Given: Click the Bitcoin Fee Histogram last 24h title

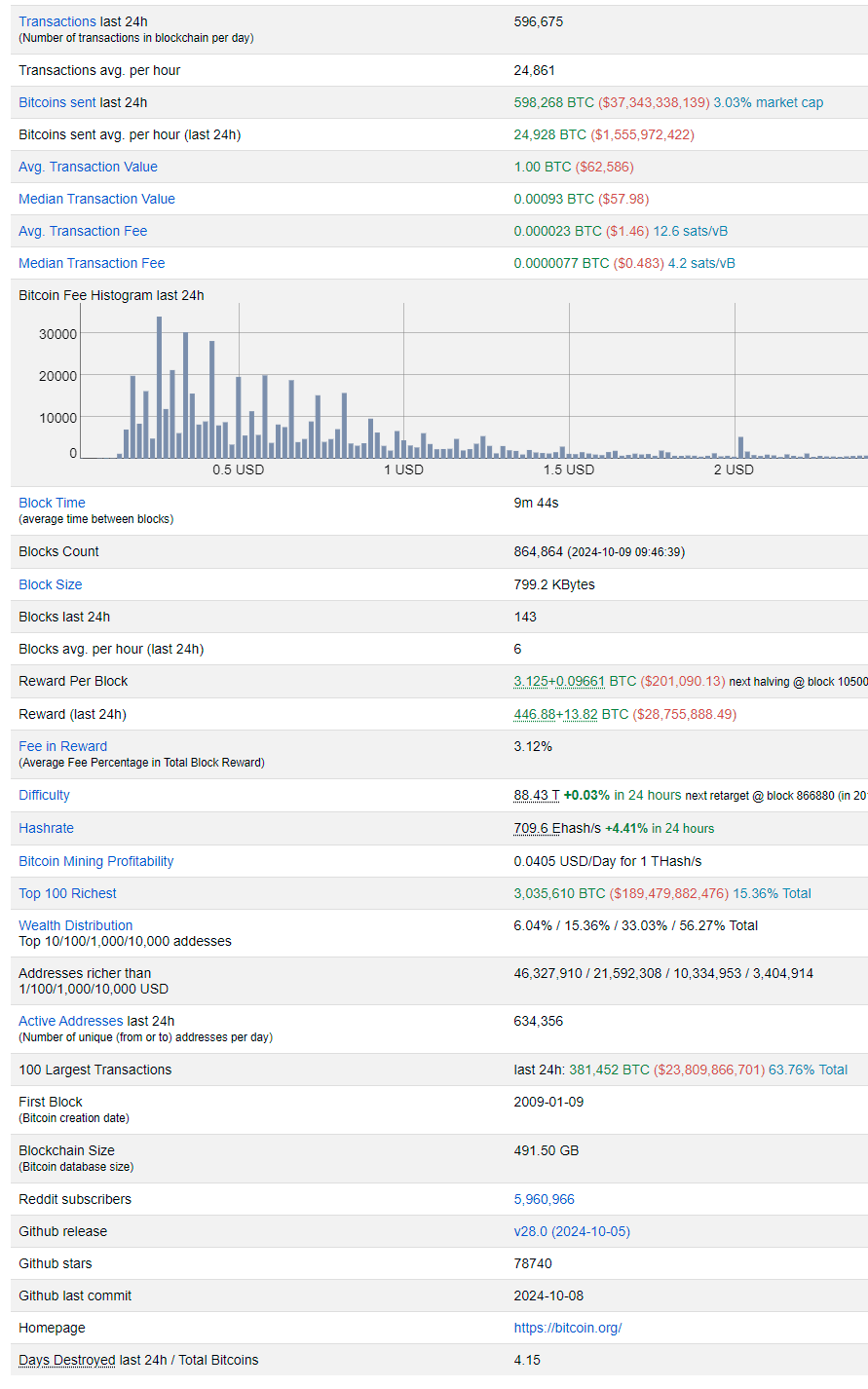Looking at the screenshot, I should tap(111, 295).
